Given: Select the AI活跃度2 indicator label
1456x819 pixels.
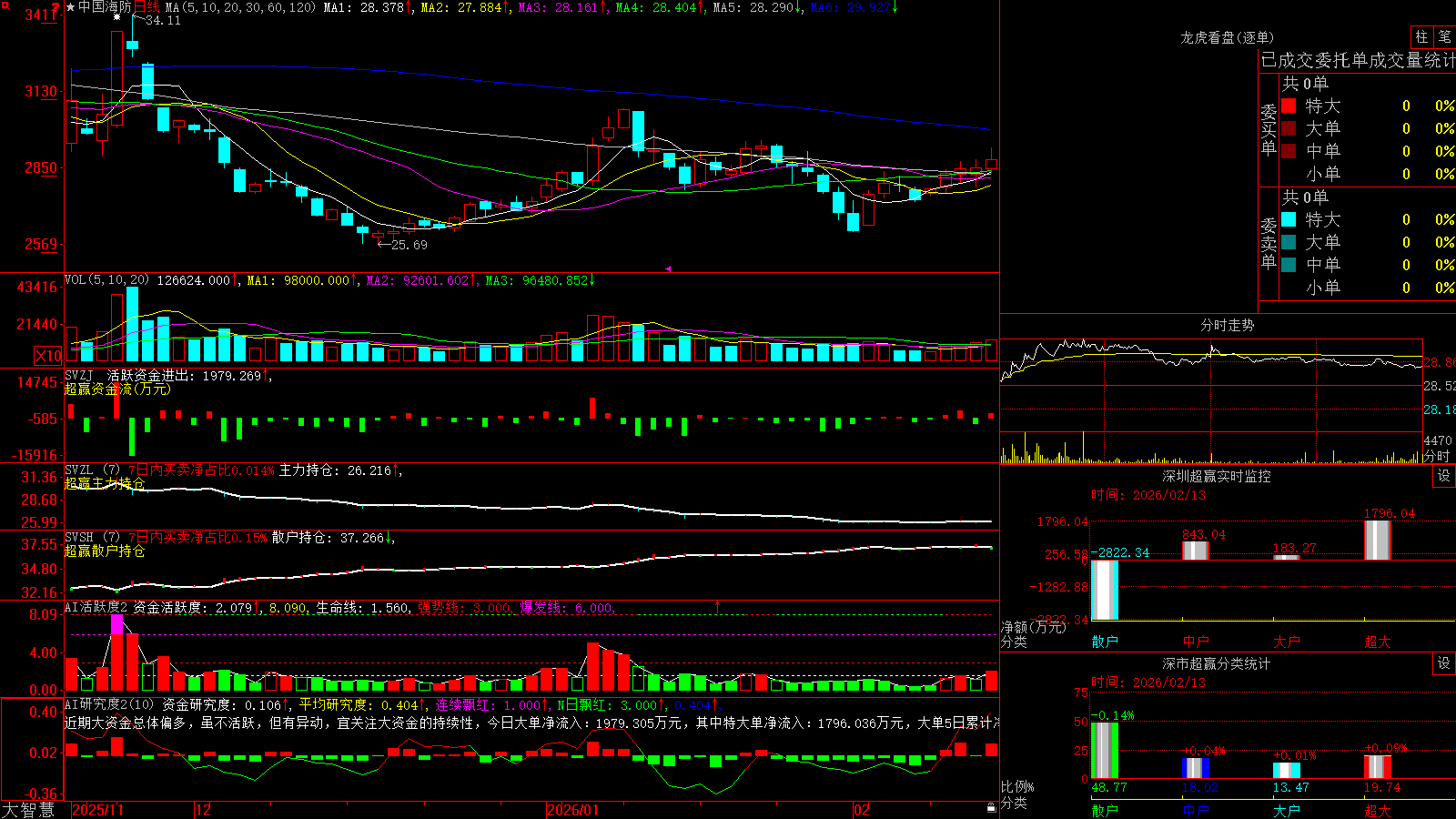Looking at the screenshot, I should pos(96,607).
